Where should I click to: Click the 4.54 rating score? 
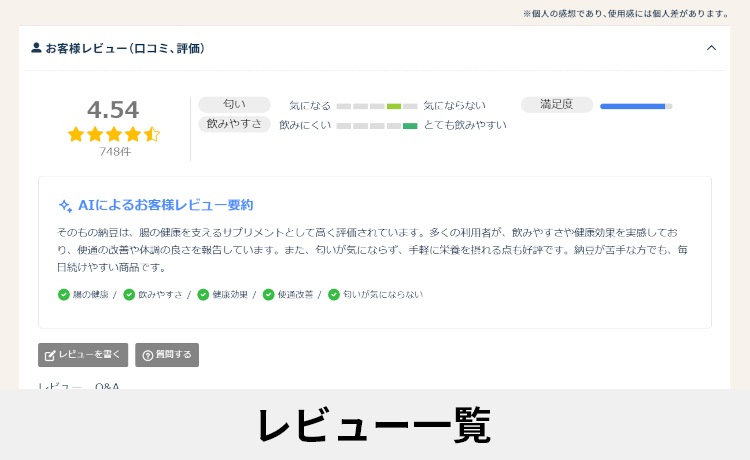coord(113,110)
